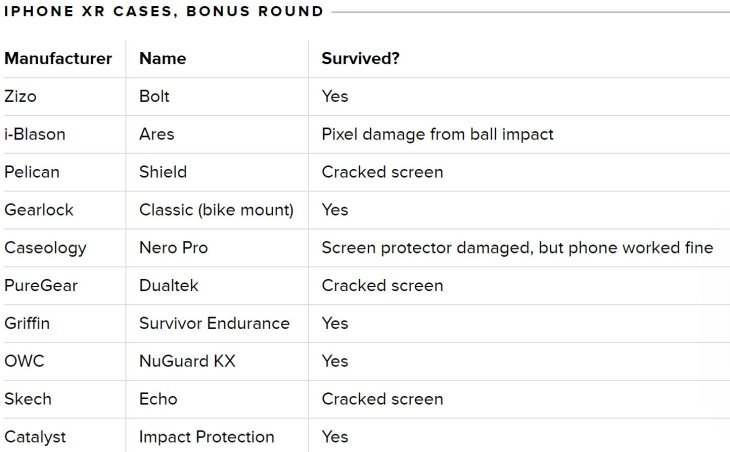Click the Shield case name
Image resolution: width=730 pixels, height=452 pixels.
[x=163, y=172]
